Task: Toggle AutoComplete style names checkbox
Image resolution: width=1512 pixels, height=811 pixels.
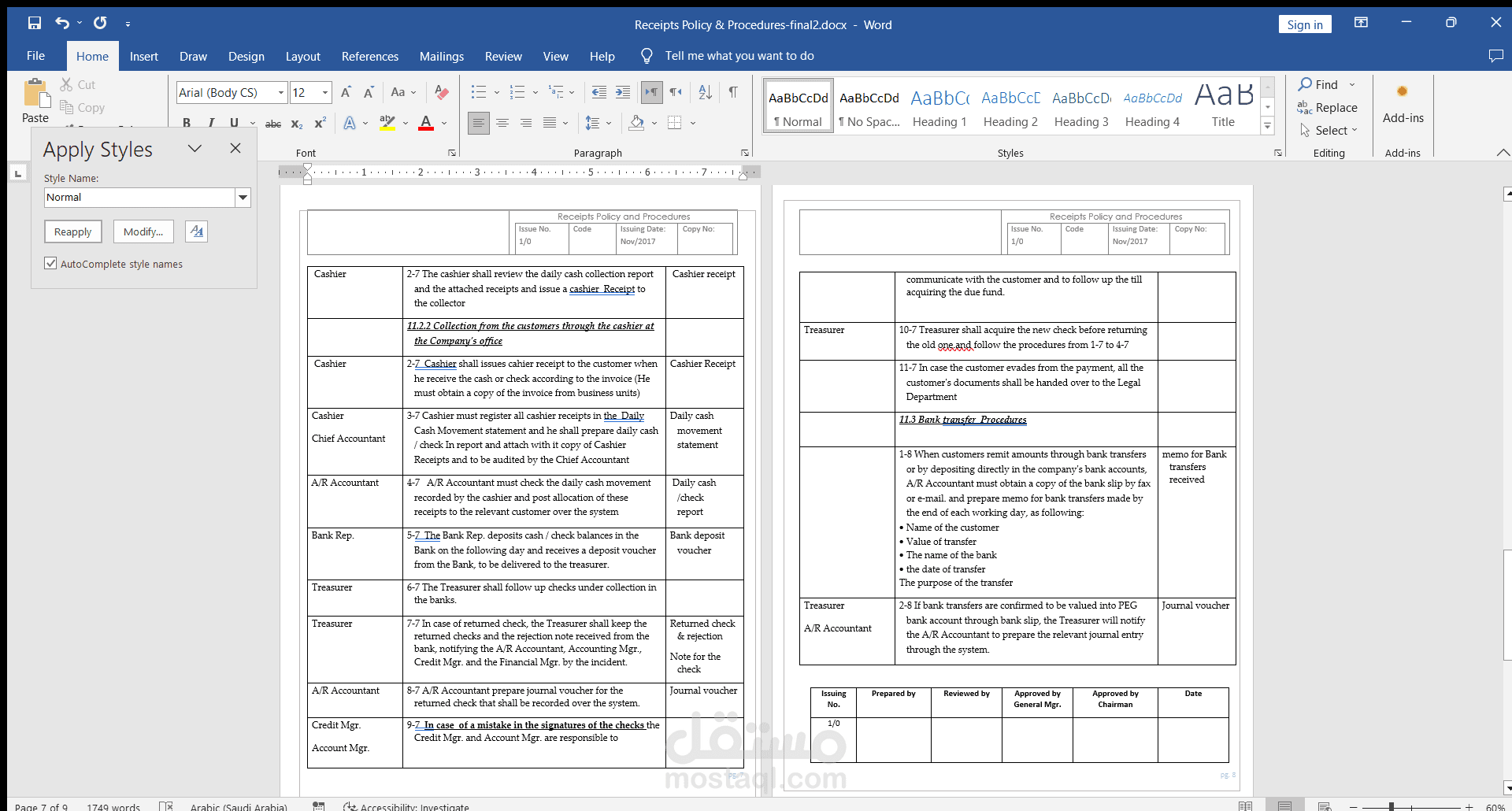Action: 51,264
